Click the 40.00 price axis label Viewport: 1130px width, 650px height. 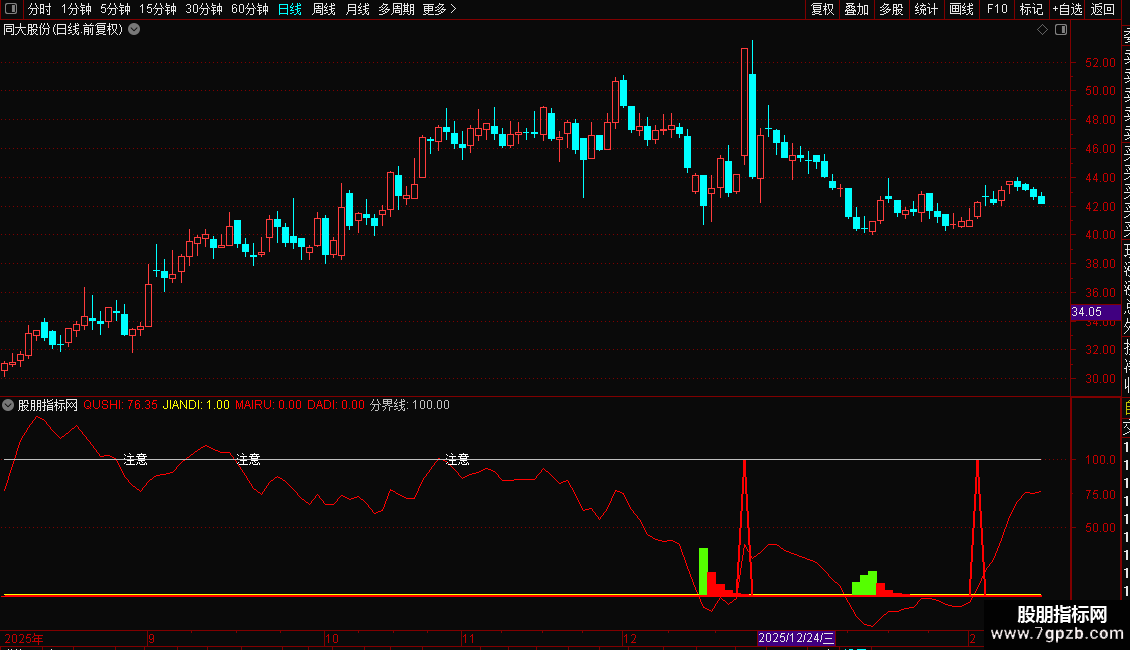(1100, 235)
